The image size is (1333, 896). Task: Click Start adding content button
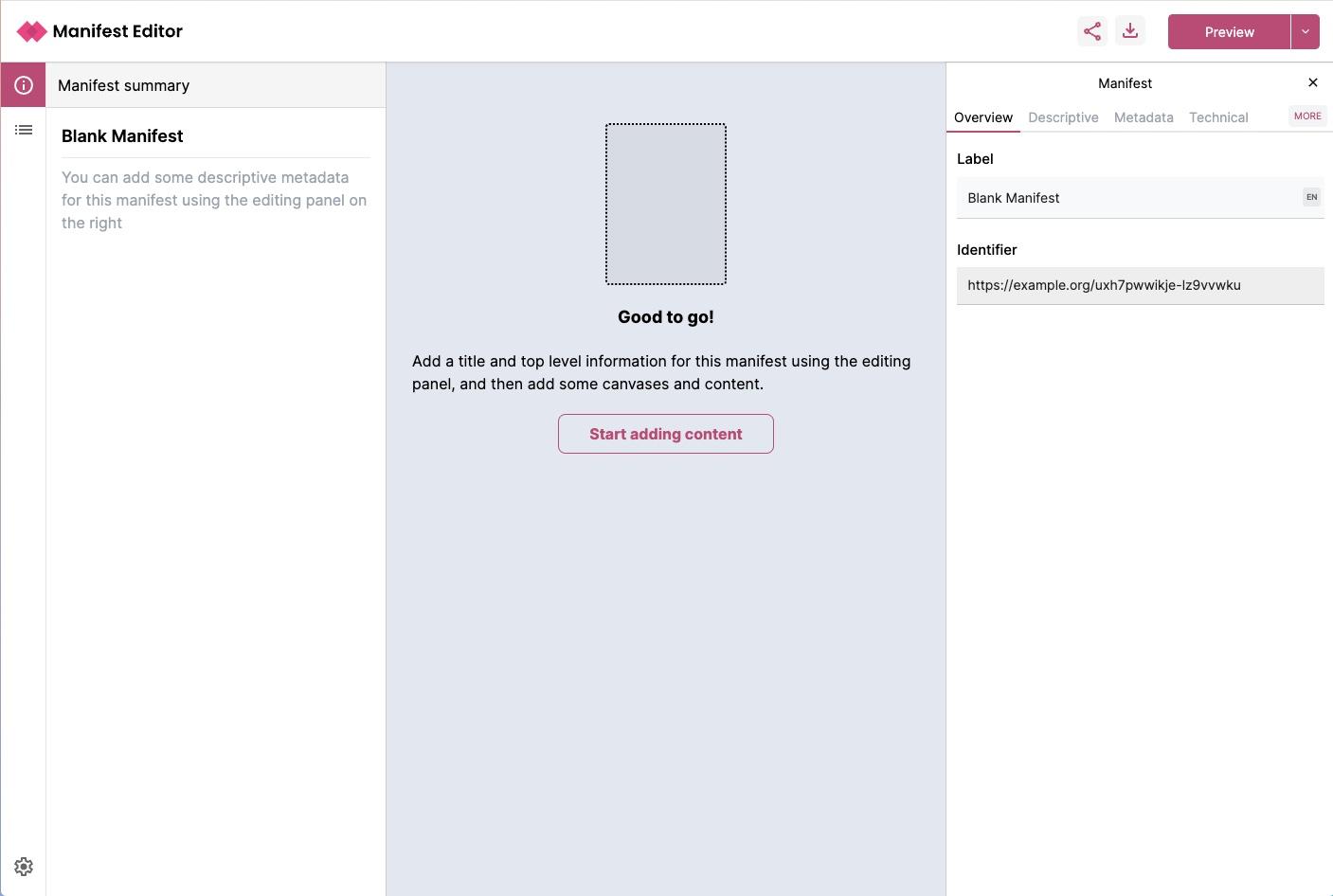666,434
